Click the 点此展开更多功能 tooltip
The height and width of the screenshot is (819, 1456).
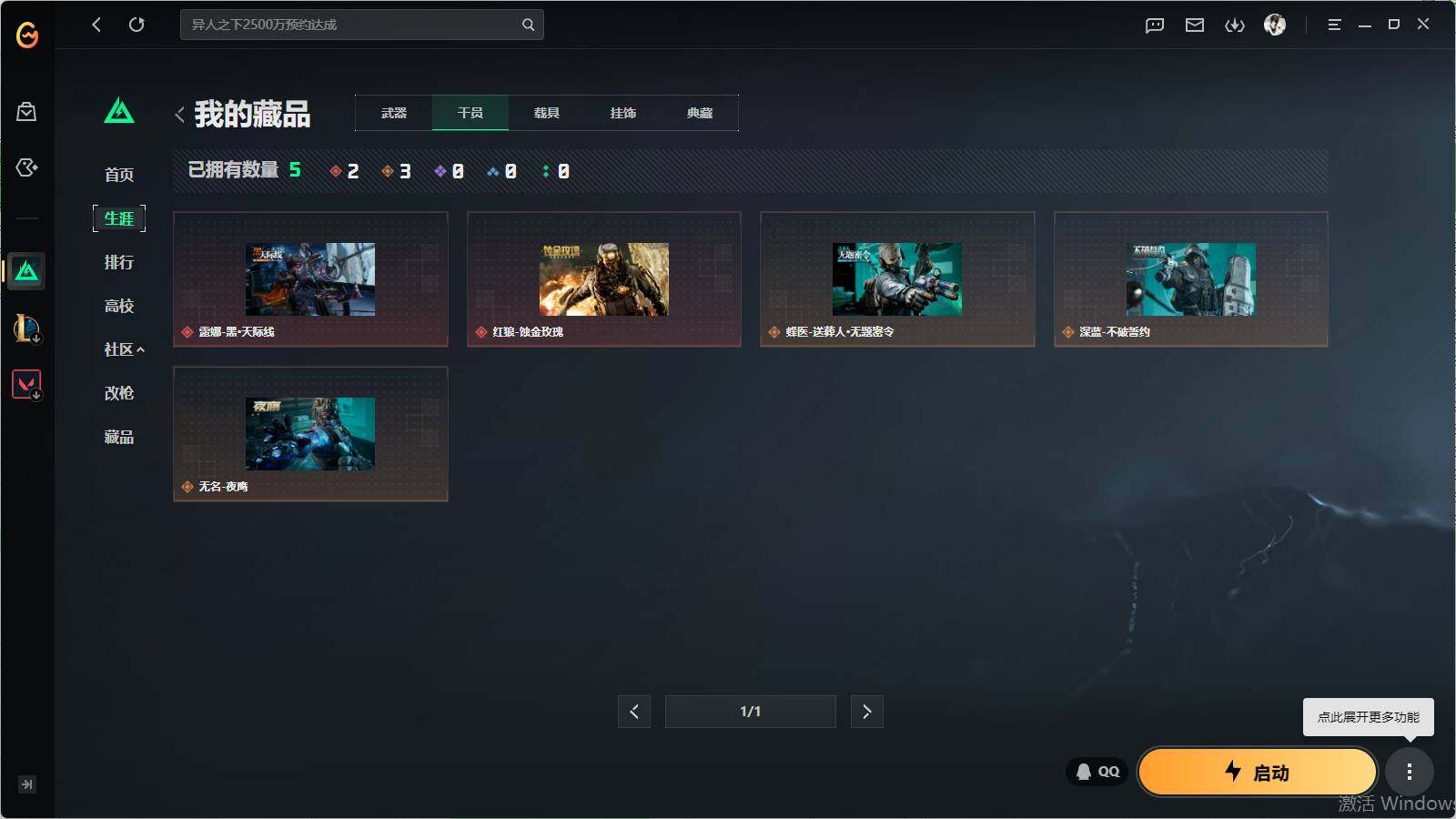coord(1369,717)
